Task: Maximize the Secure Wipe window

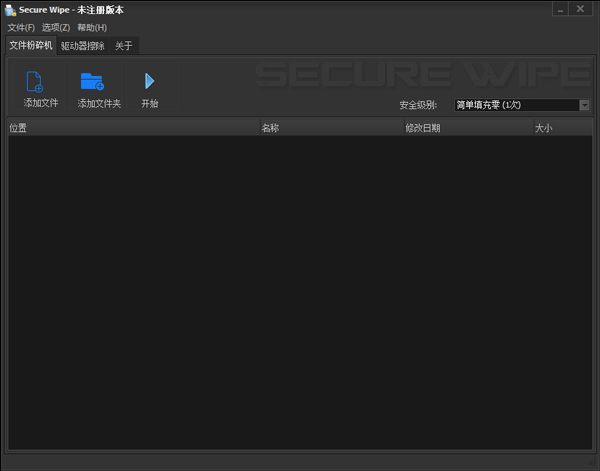Action: tap(556, 9)
